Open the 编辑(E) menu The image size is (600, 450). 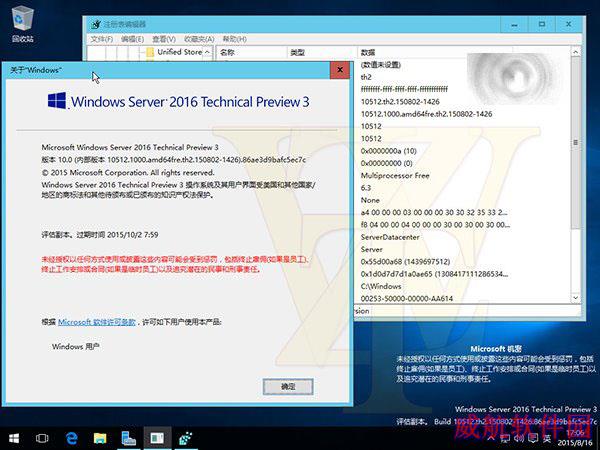(x=132, y=39)
